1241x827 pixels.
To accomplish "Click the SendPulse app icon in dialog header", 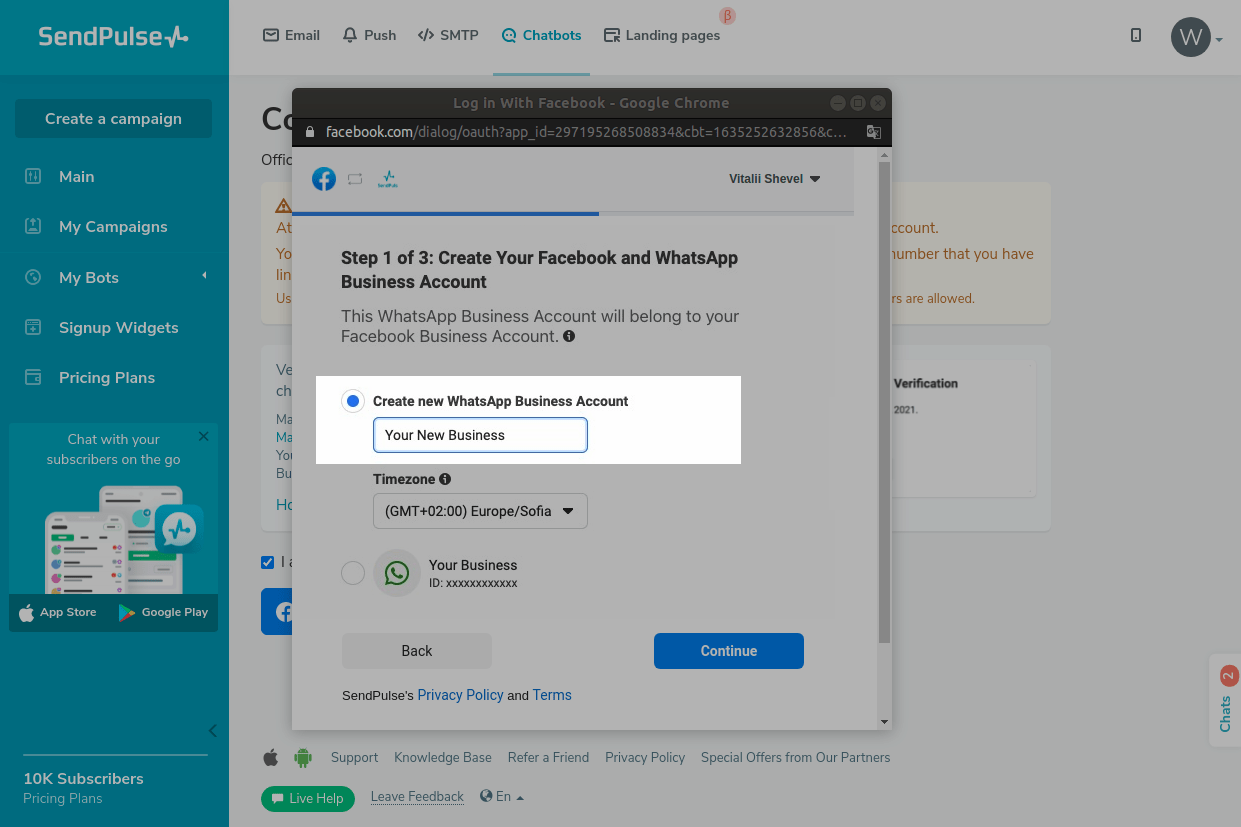I will [x=388, y=179].
